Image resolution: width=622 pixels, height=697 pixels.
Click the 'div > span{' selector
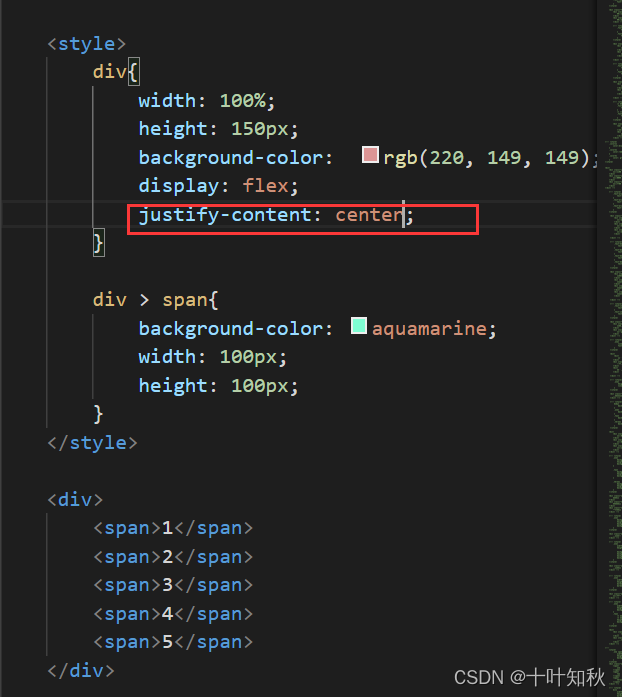tap(156, 300)
